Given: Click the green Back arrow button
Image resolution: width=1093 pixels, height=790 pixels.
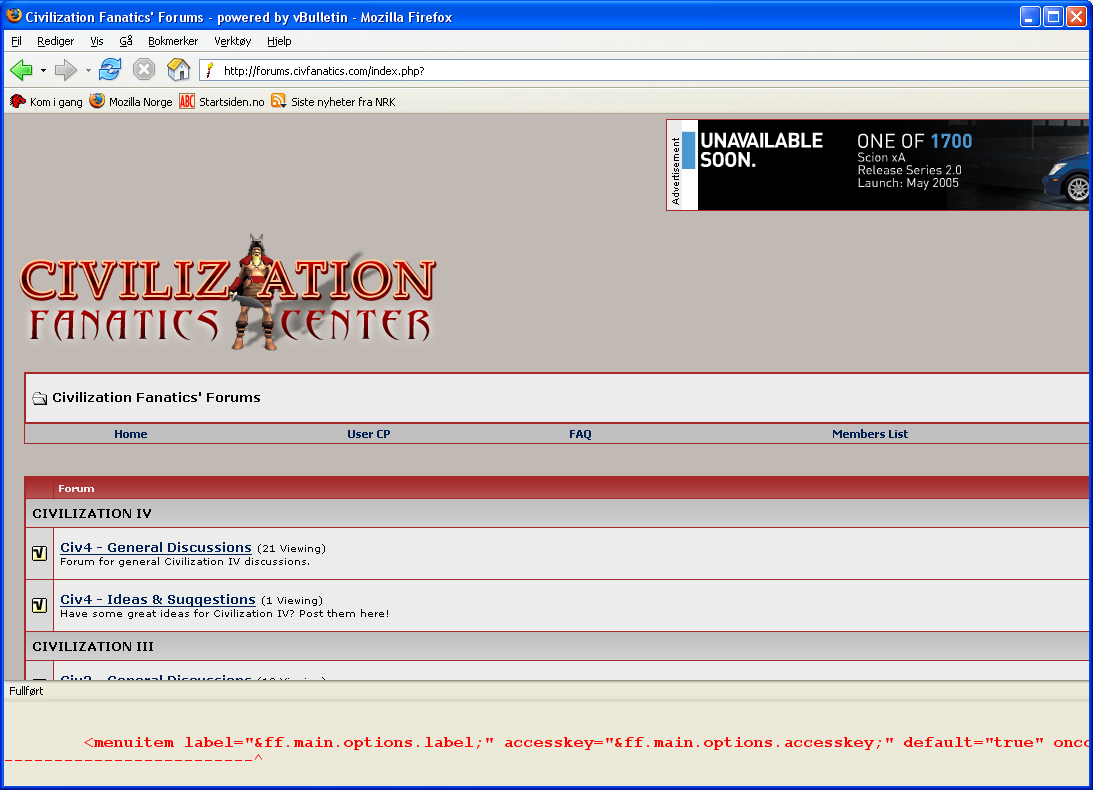Looking at the screenshot, I should [x=22, y=70].
